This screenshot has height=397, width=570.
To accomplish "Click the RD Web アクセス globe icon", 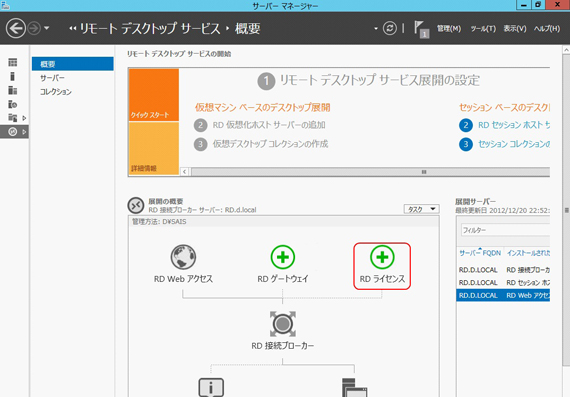I will [x=183, y=257].
